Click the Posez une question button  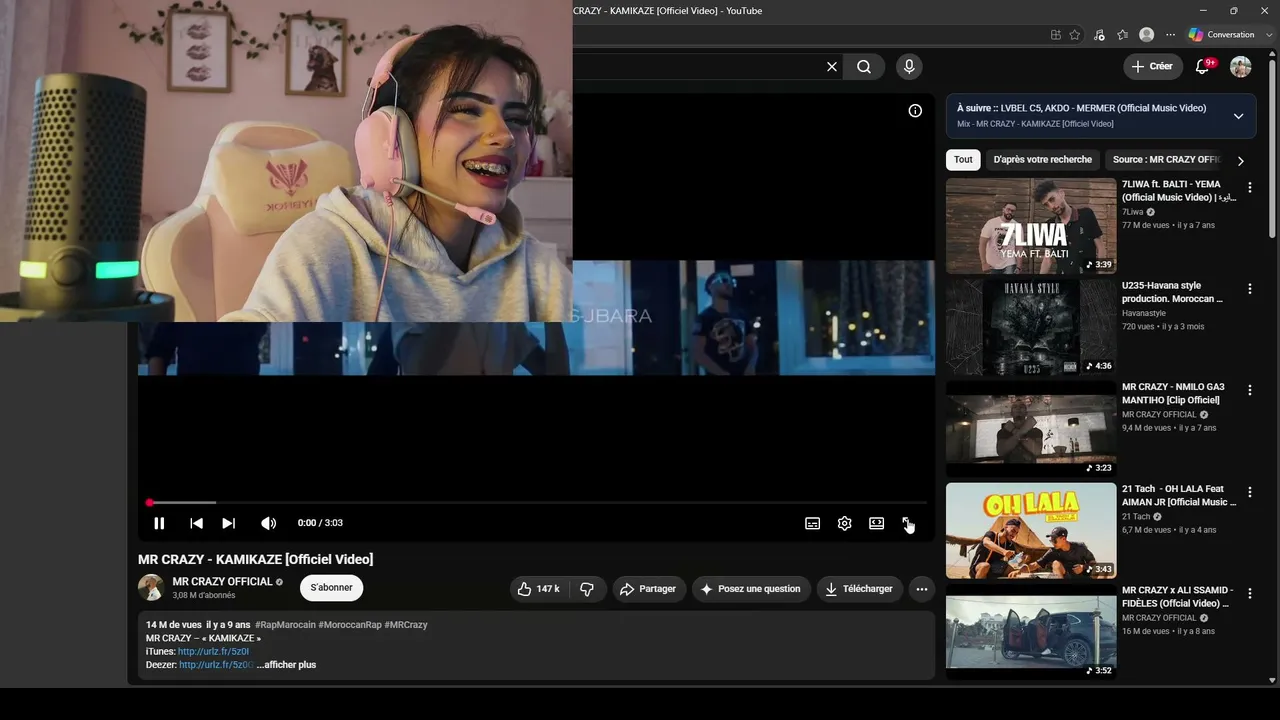click(751, 589)
